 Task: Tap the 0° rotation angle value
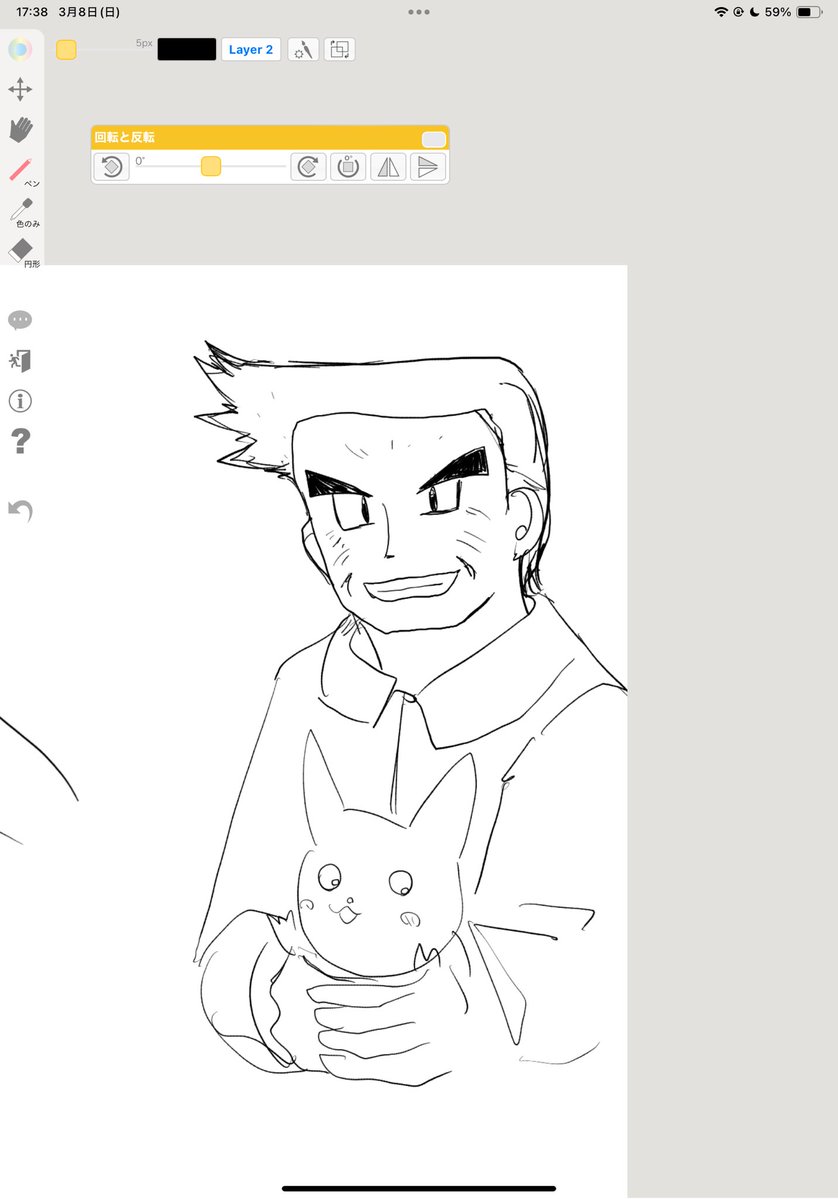pos(140,161)
